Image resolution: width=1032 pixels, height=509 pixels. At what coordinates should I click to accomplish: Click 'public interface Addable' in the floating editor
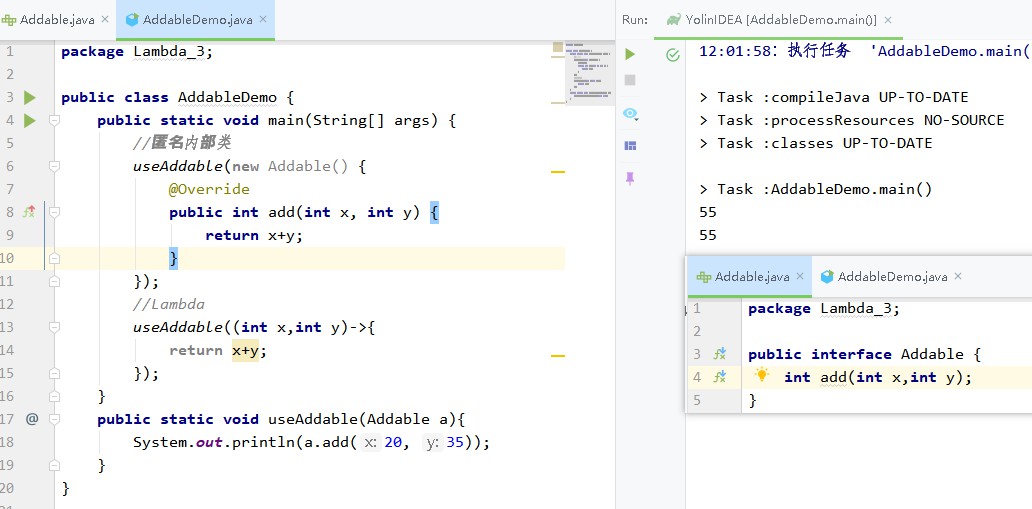(856, 355)
